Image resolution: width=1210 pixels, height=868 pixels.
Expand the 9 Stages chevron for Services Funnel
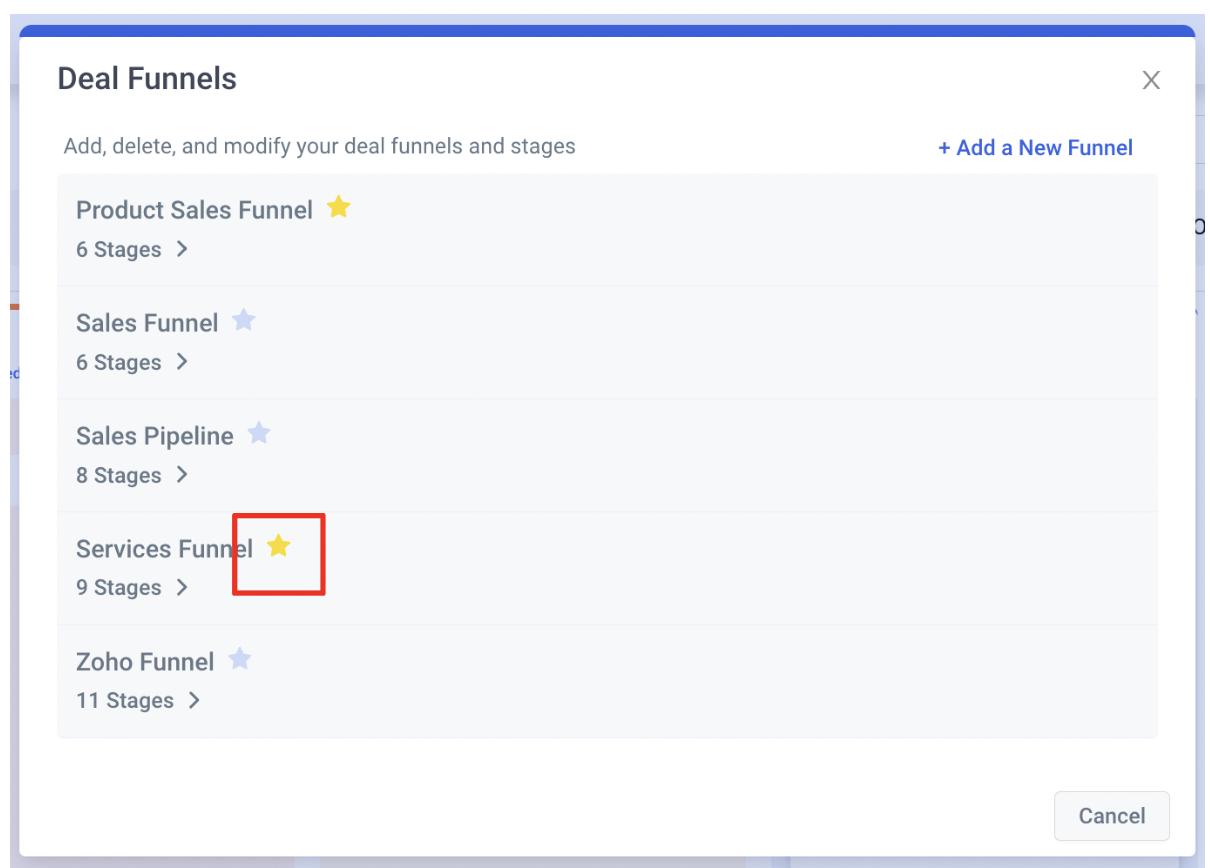182,588
